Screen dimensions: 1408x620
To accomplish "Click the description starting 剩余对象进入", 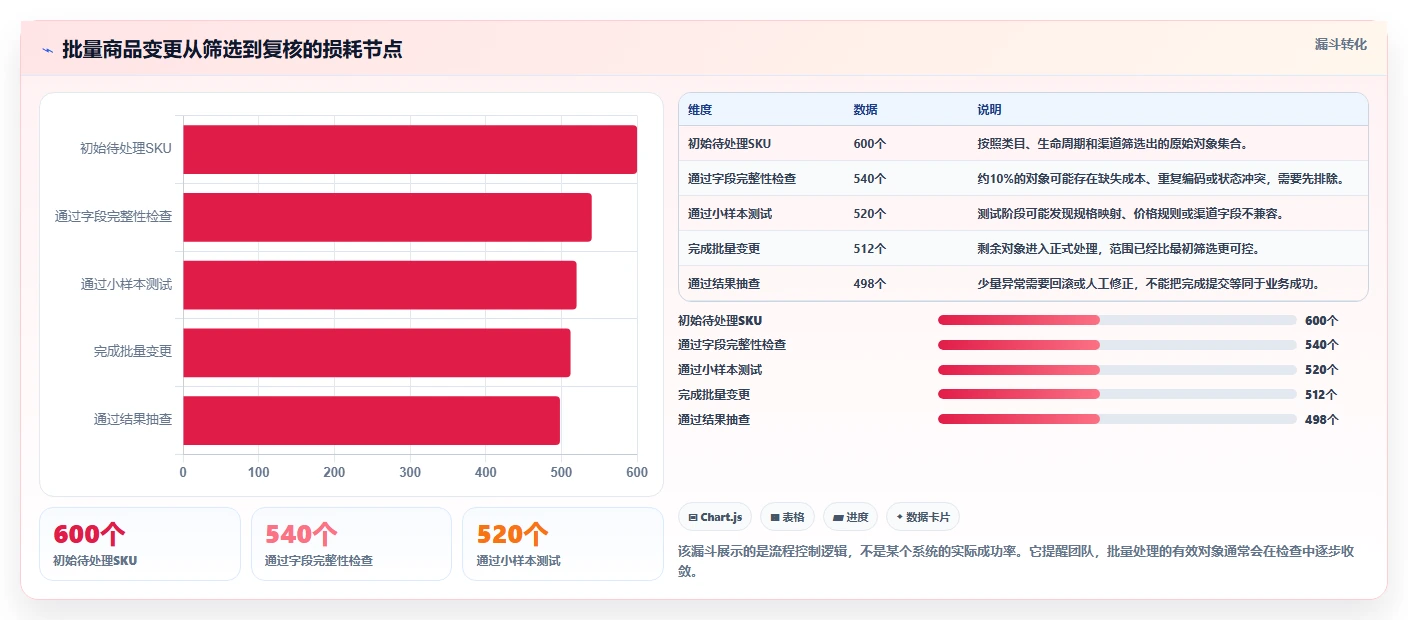I will pos(1119,249).
